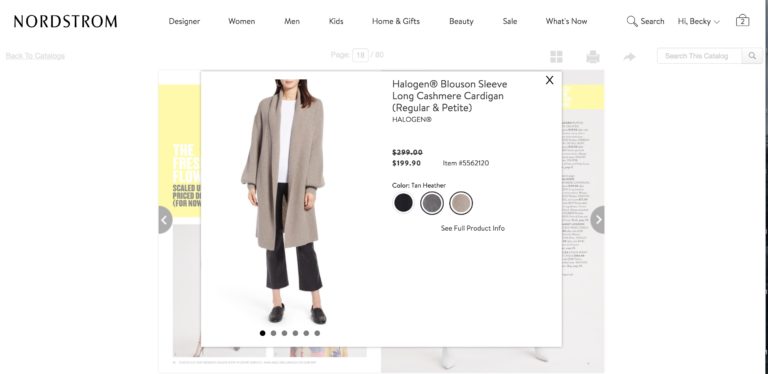768x374 pixels.
Task: Click the Search This Catalog field
Action: click(699, 56)
